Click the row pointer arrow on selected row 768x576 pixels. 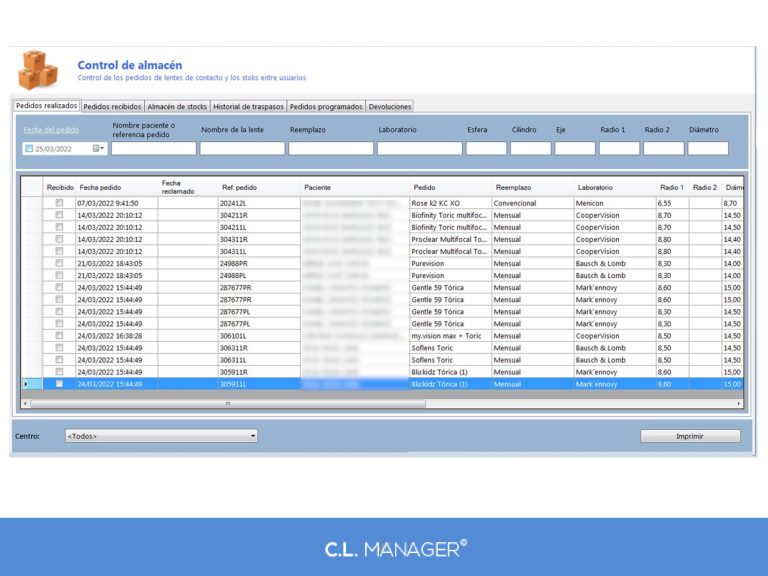(x=26, y=384)
